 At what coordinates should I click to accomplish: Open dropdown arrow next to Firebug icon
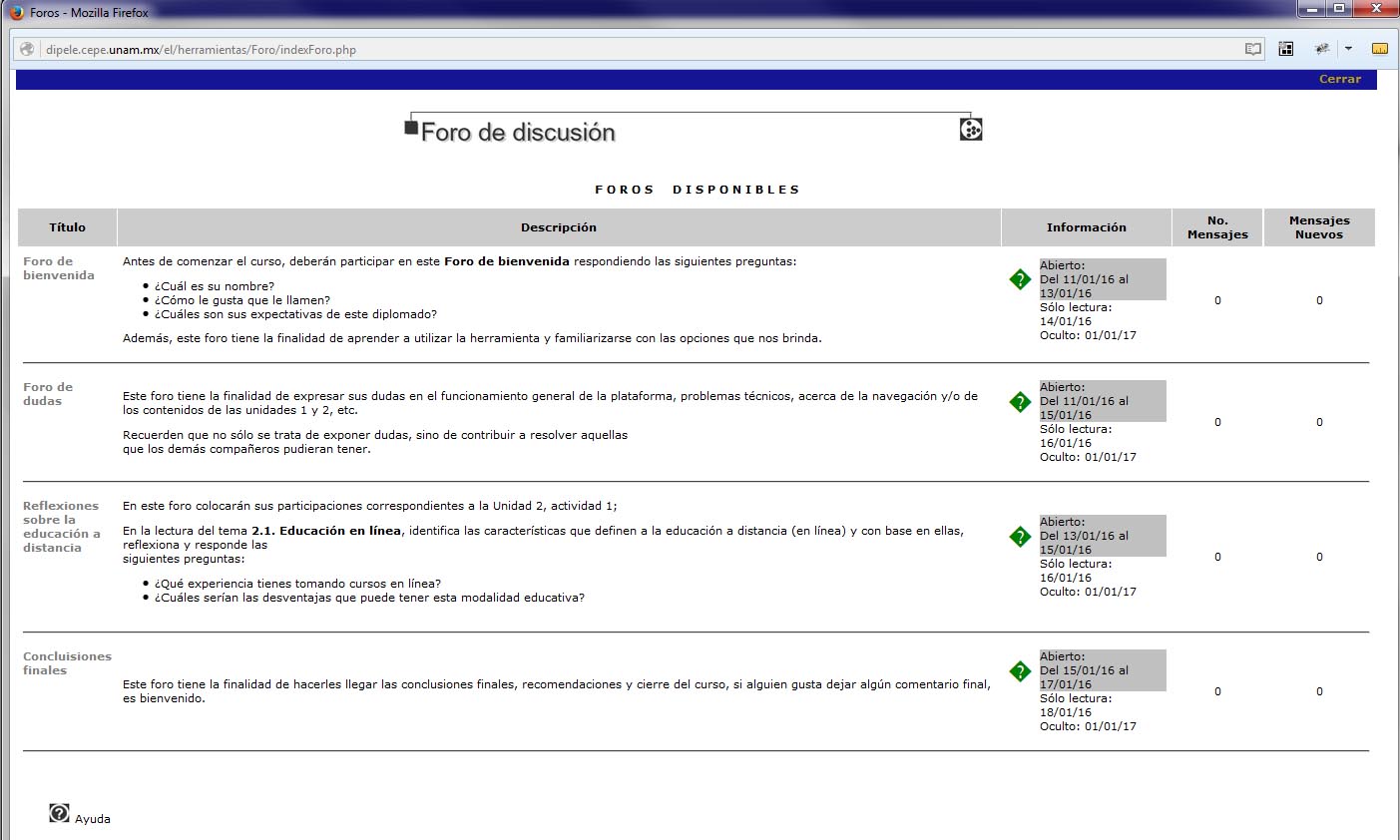1348,49
